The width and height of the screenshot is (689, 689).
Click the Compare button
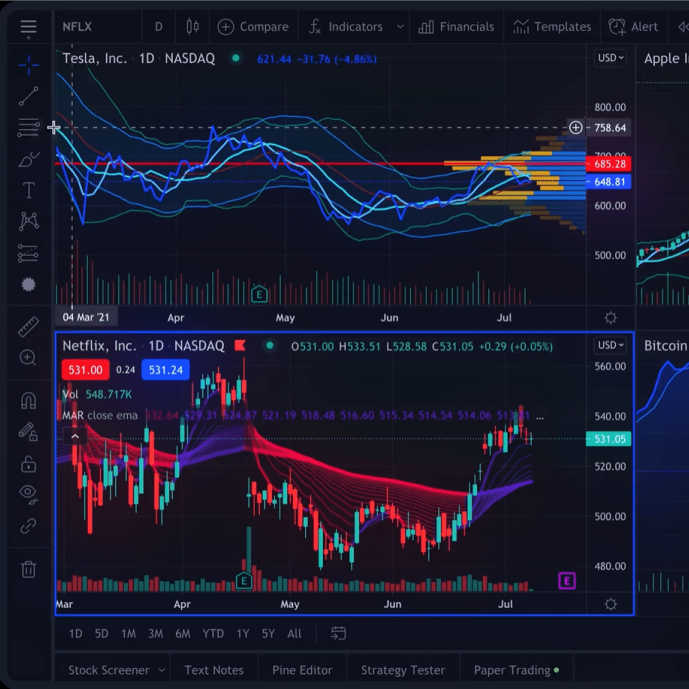253,27
